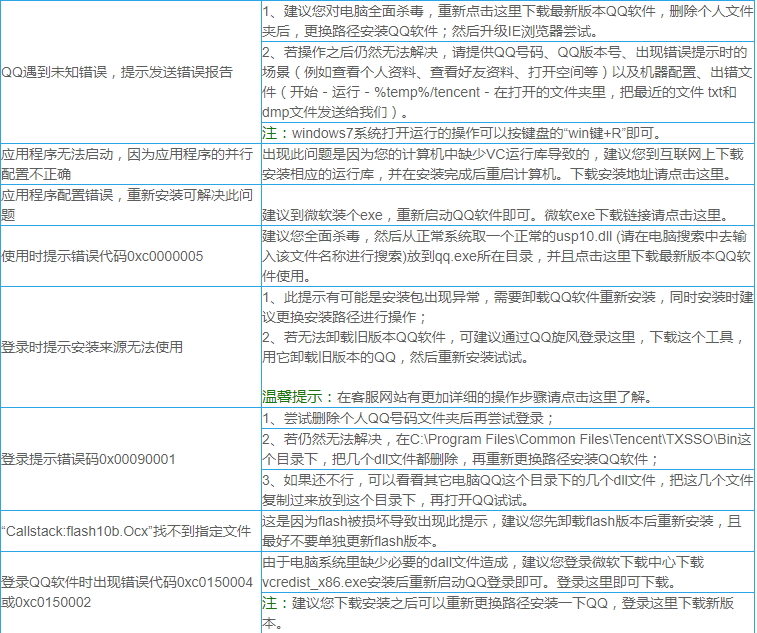Select the cell '登录时提示安装来源无法使用'

(130, 347)
